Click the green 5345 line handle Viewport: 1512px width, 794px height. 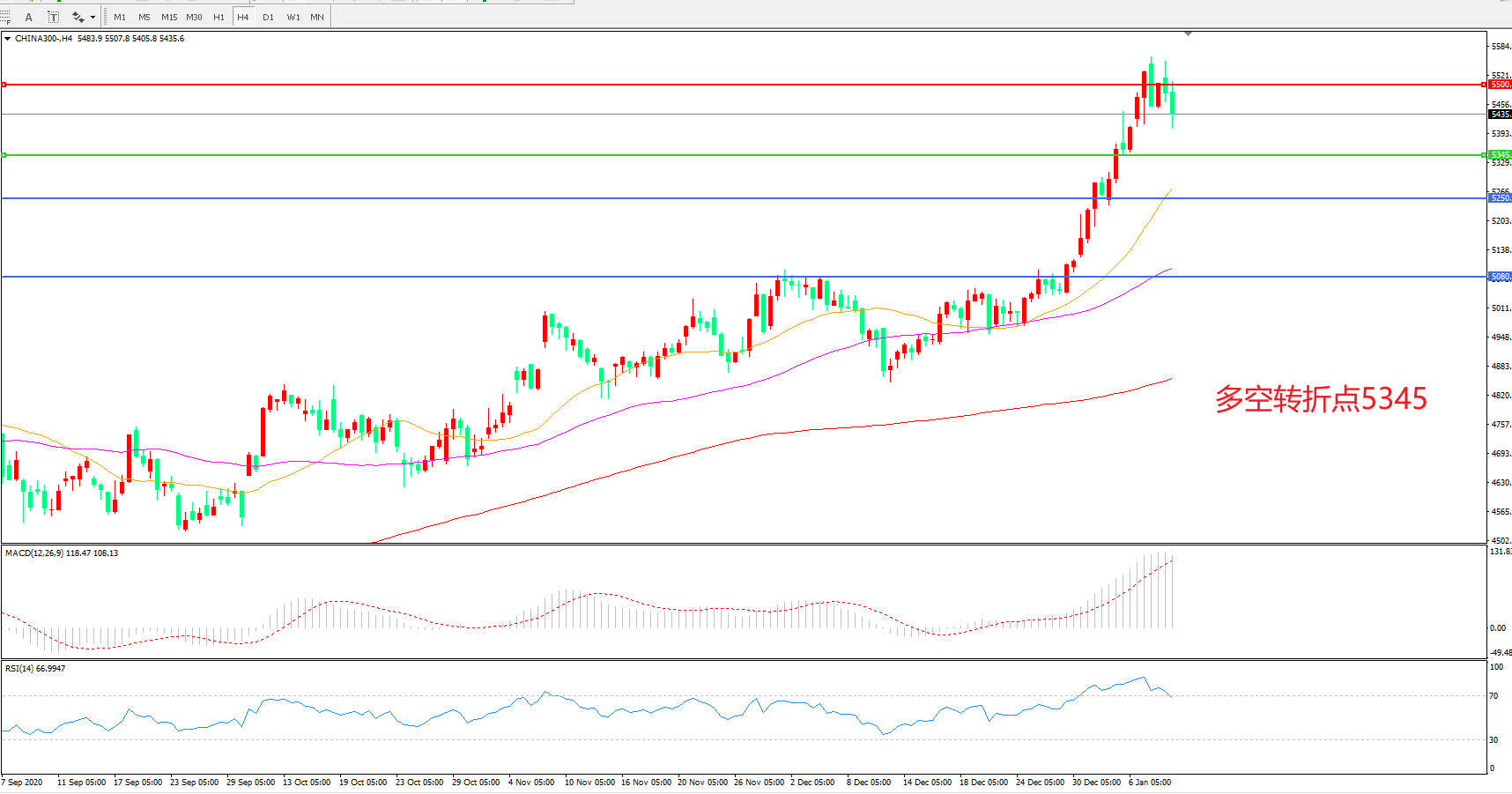coord(4,155)
